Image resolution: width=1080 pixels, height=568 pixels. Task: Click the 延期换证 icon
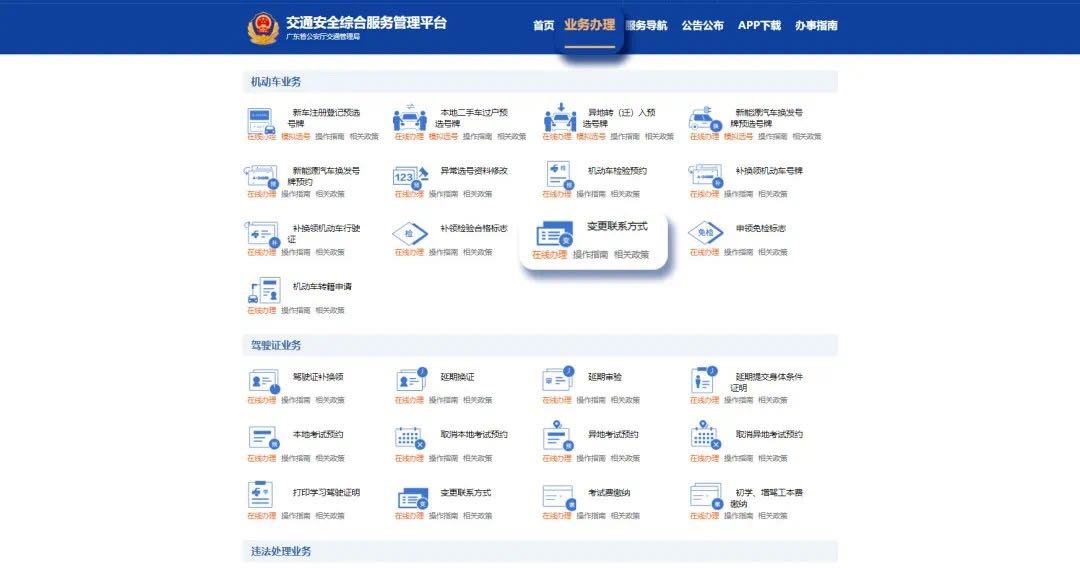412,380
